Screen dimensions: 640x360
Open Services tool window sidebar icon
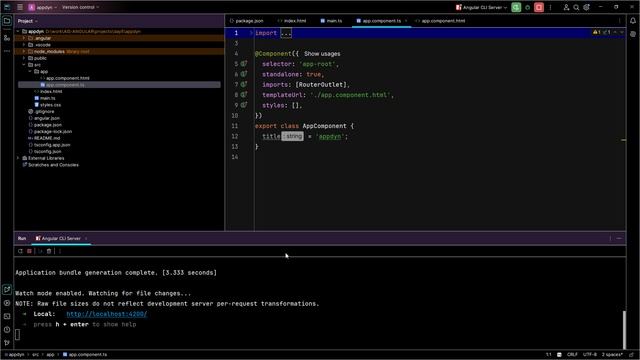(7, 303)
